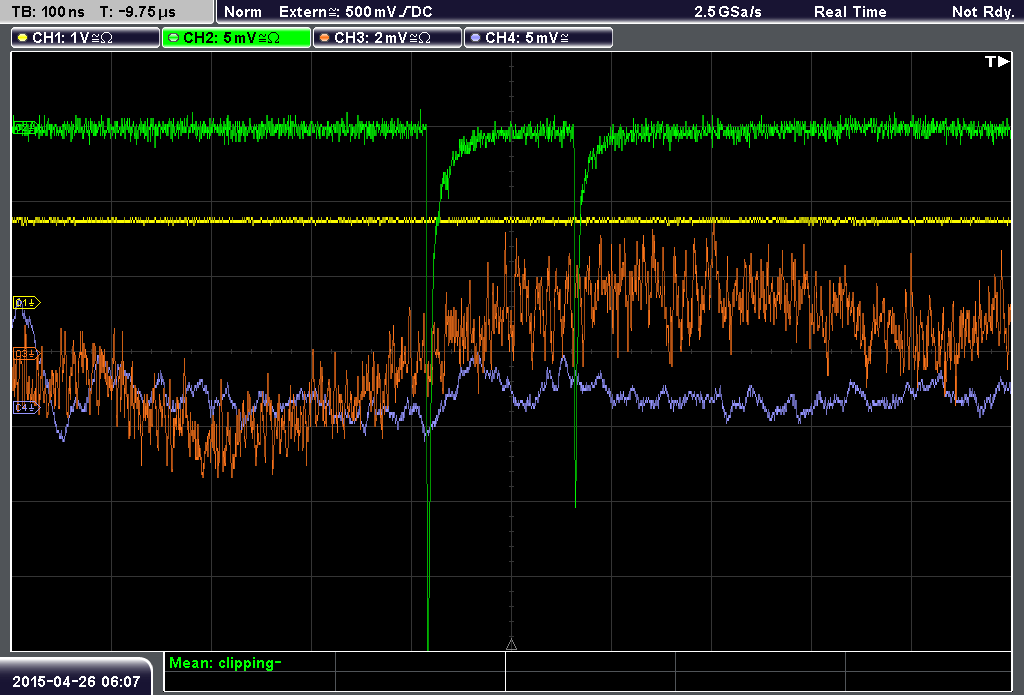Screen dimensions: 1024x695
Task: Click the yellow C1 ground level marker
Action: point(27,302)
